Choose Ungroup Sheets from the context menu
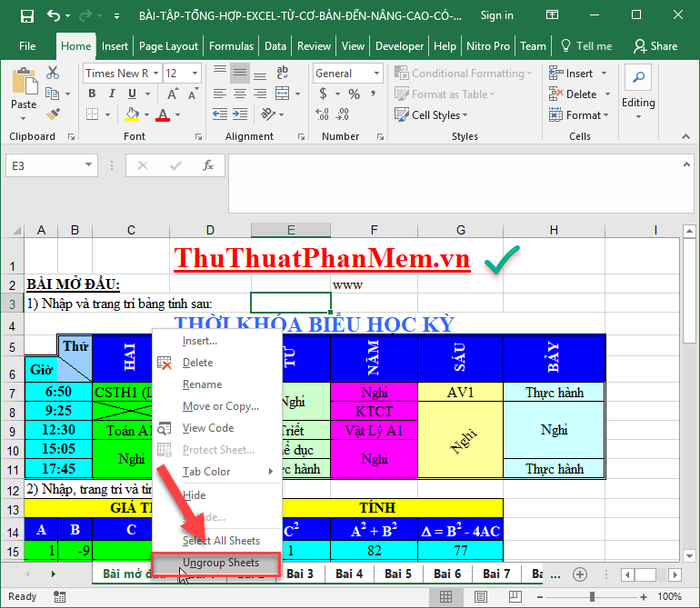The image size is (700, 608). (x=220, y=563)
